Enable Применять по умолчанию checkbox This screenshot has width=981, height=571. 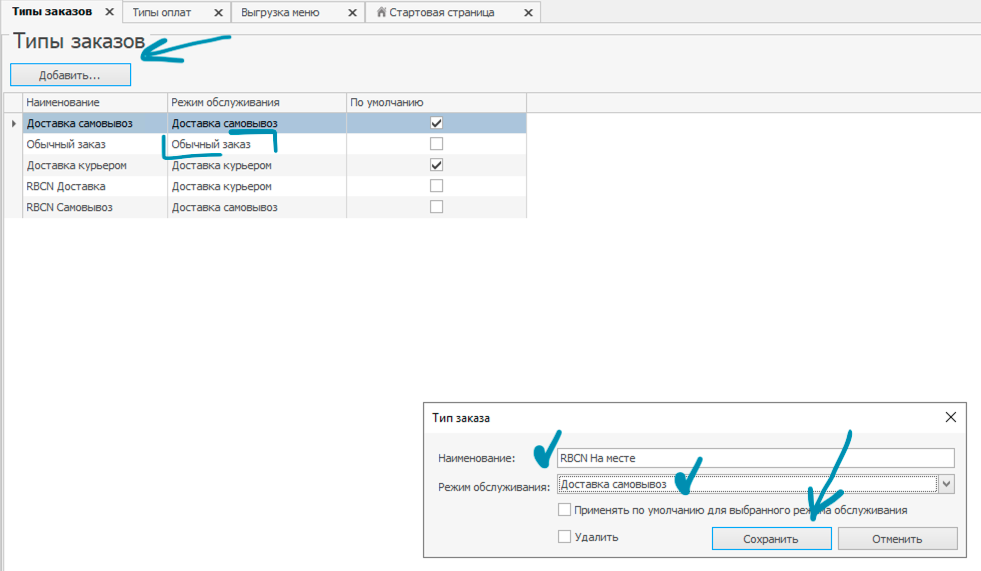[x=565, y=510]
